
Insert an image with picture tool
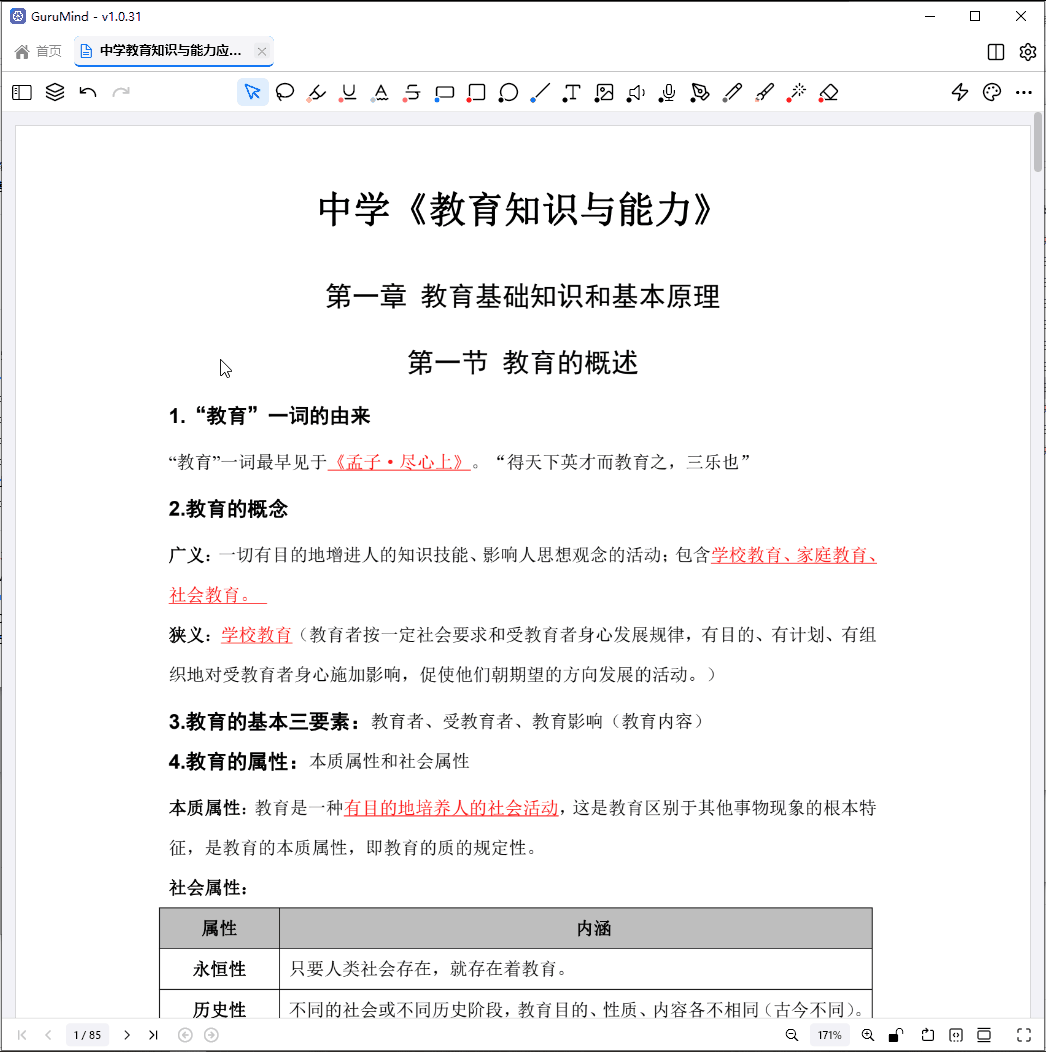coord(604,93)
